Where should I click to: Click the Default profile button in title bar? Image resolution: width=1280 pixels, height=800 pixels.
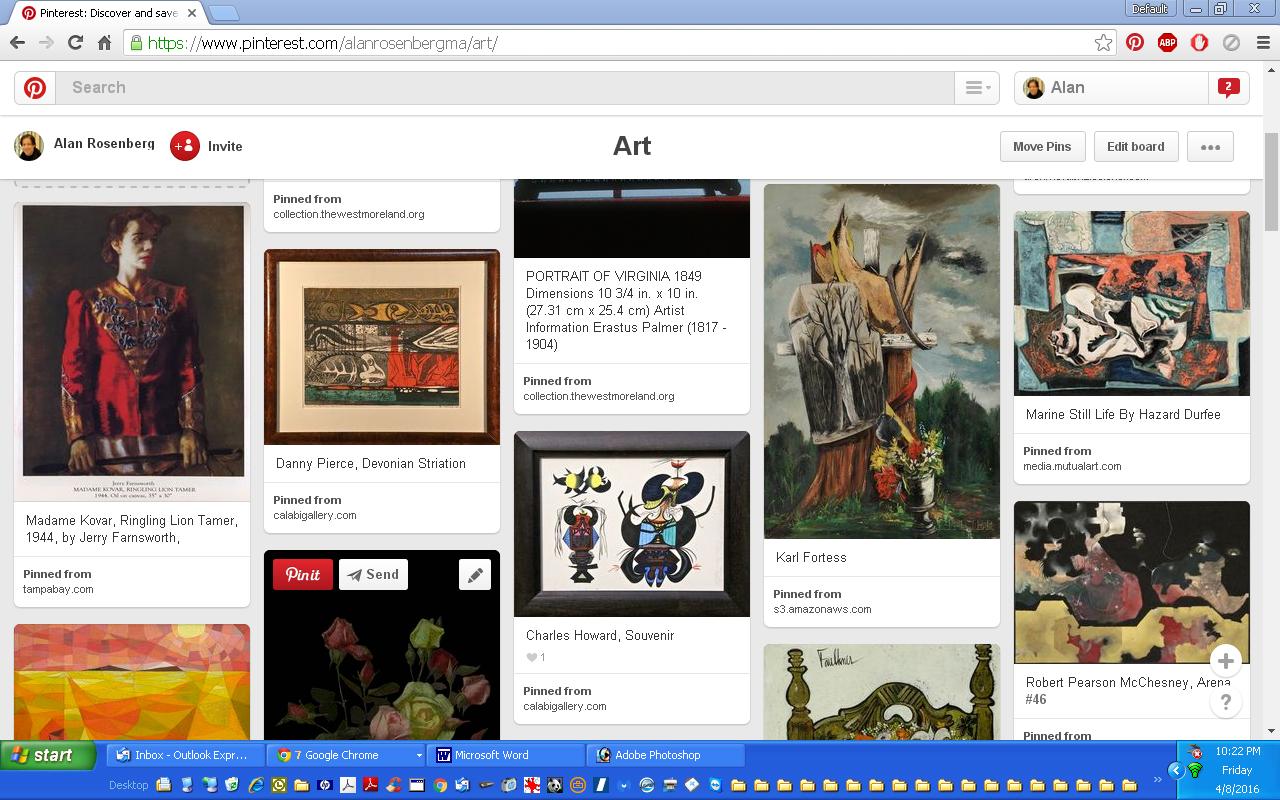coord(1150,9)
